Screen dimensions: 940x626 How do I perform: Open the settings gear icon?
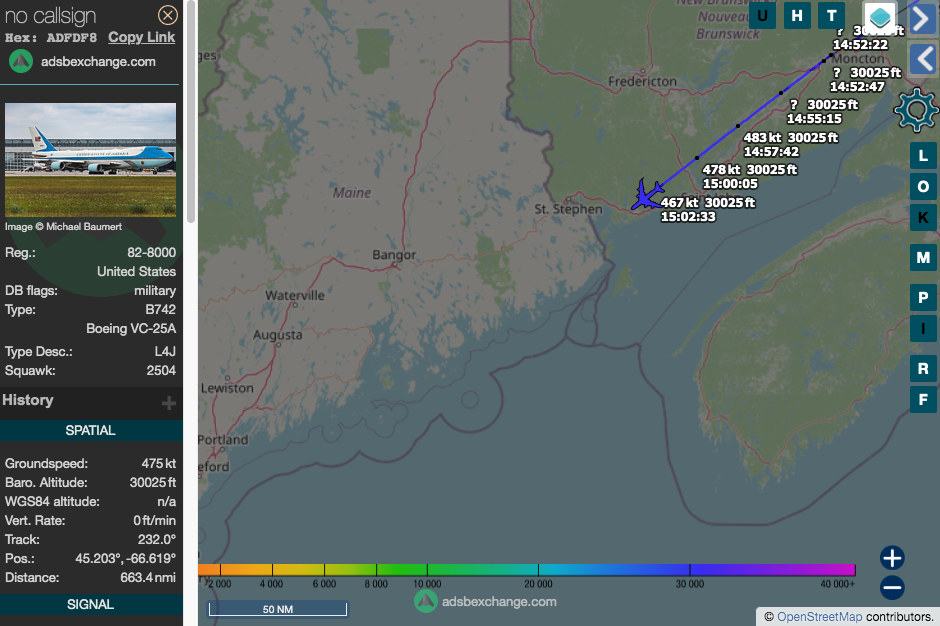click(915, 110)
